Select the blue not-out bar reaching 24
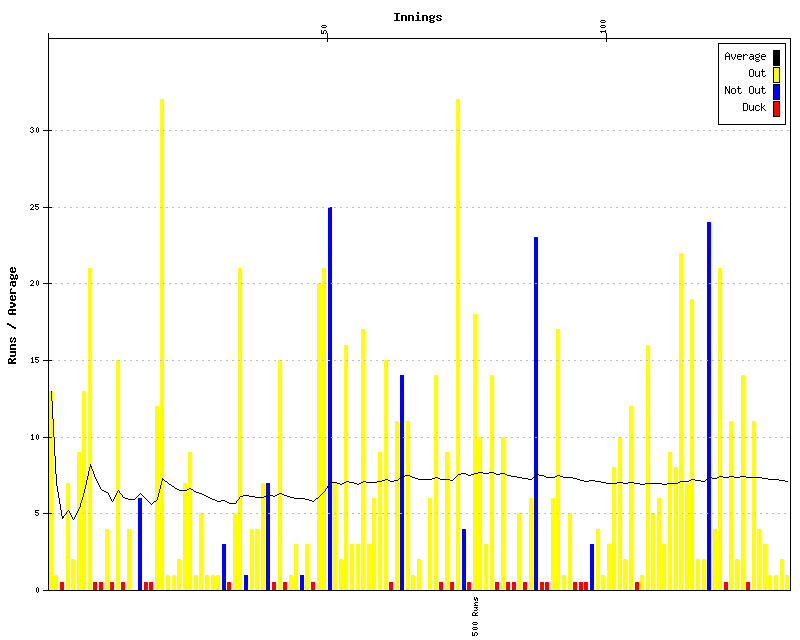 (x=709, y=405)
